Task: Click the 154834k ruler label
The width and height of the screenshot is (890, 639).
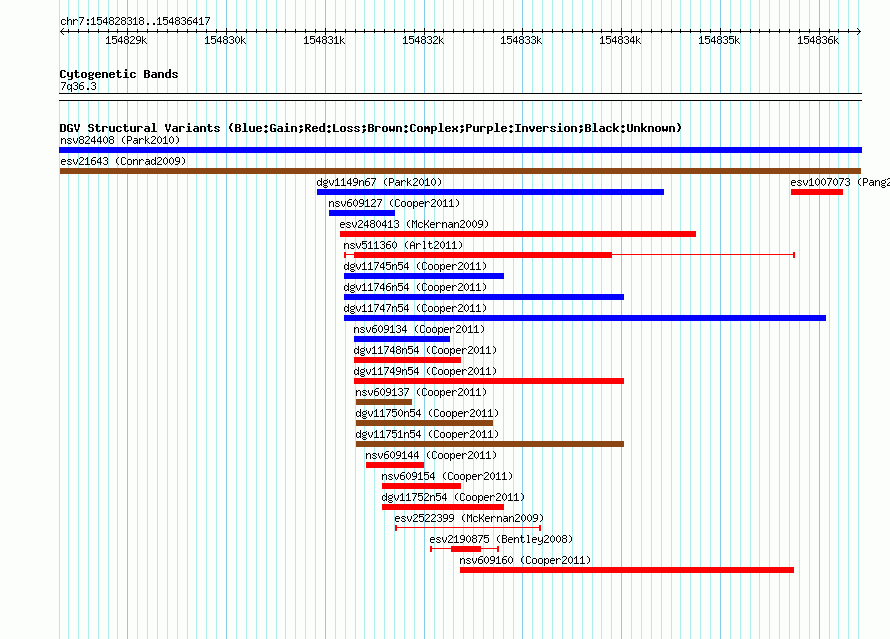Action: pyautogui.click(x=620, y=40)
